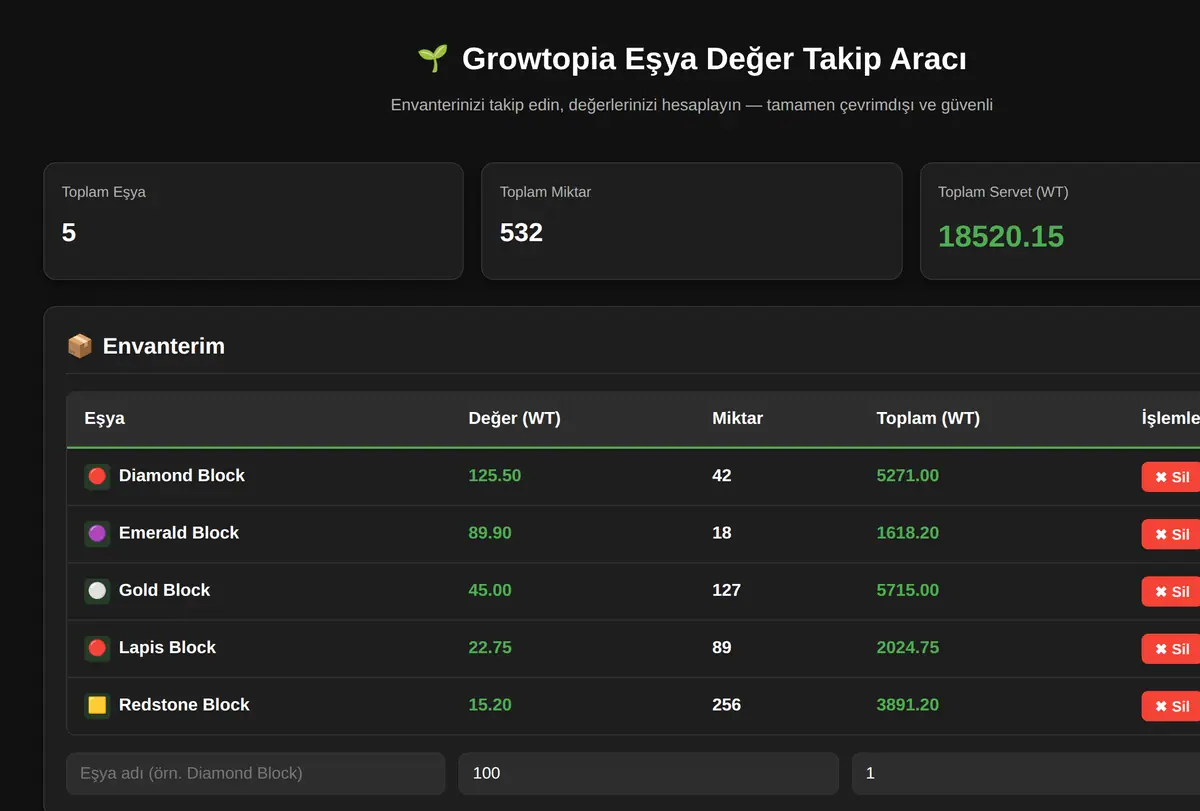The image size is (1200, 811).
Task: Click the Diamond Block red circle icon
Action: coord(97,476)
